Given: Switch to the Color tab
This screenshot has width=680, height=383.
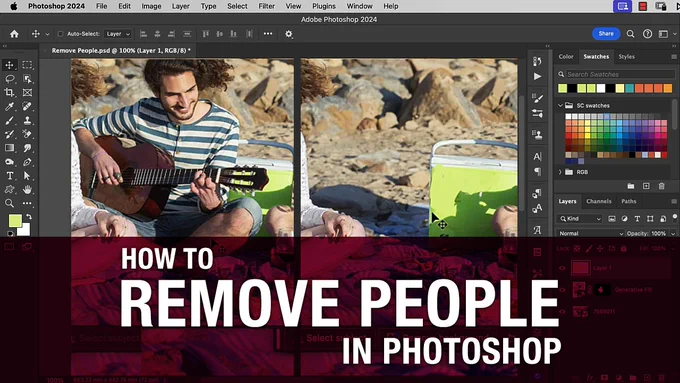Looking at the screenshot, I should coord(566,57).
